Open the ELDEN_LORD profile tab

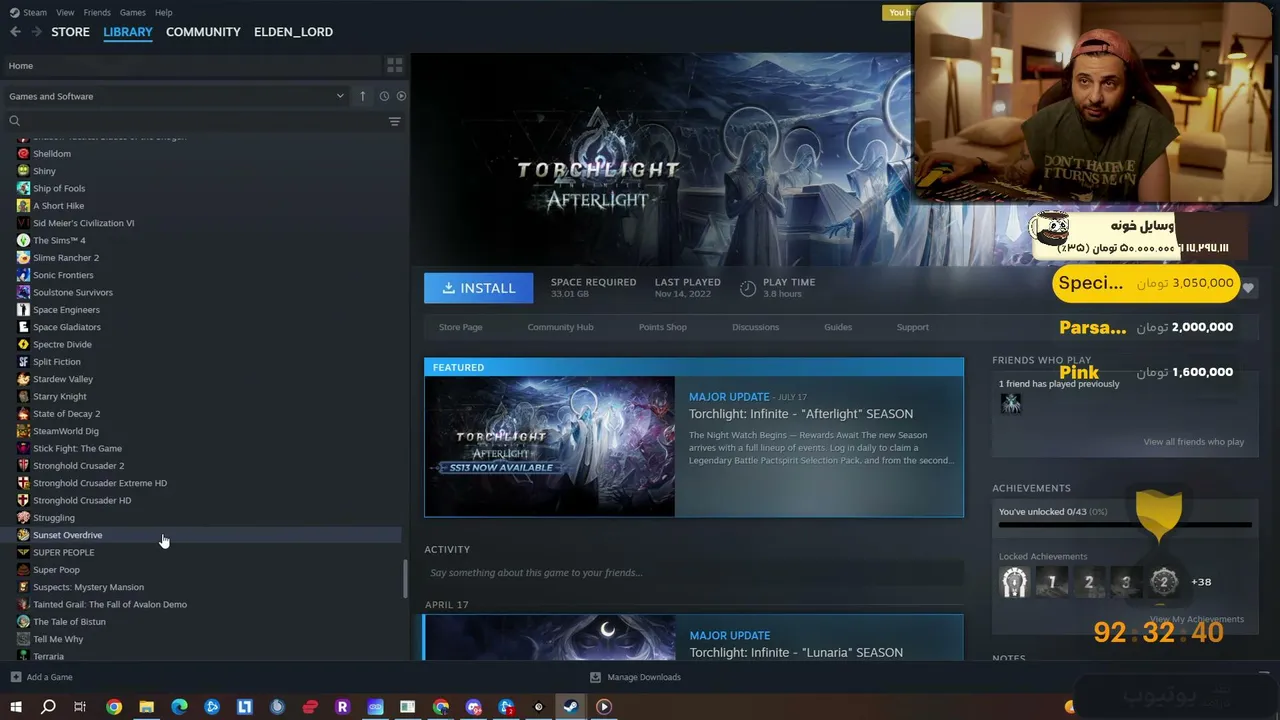(293, 32)
